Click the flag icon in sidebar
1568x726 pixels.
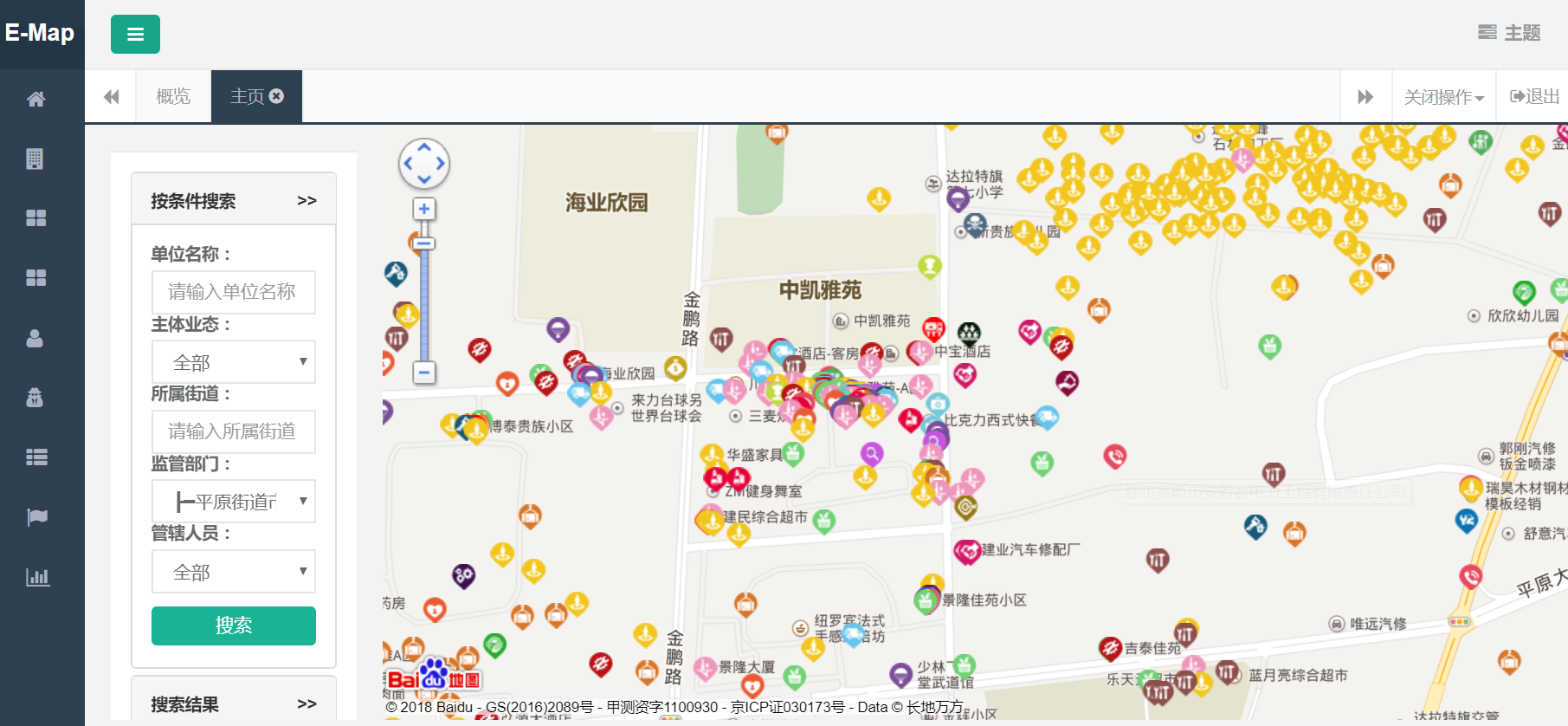point(36,517)
